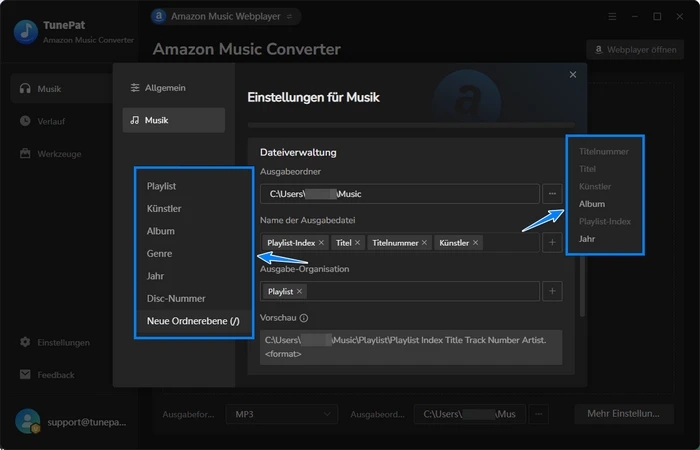The image size is (700, 450).
Task: Click the support account avatar
Action: click(x=28, y=421)
